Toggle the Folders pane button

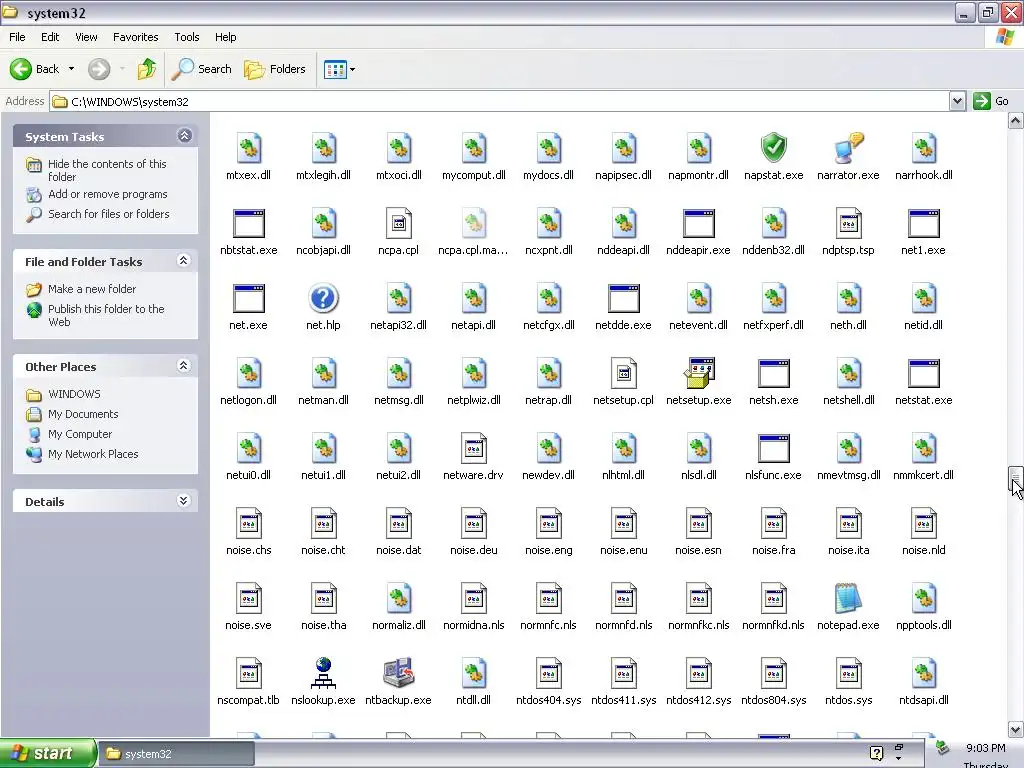point(274,69)
